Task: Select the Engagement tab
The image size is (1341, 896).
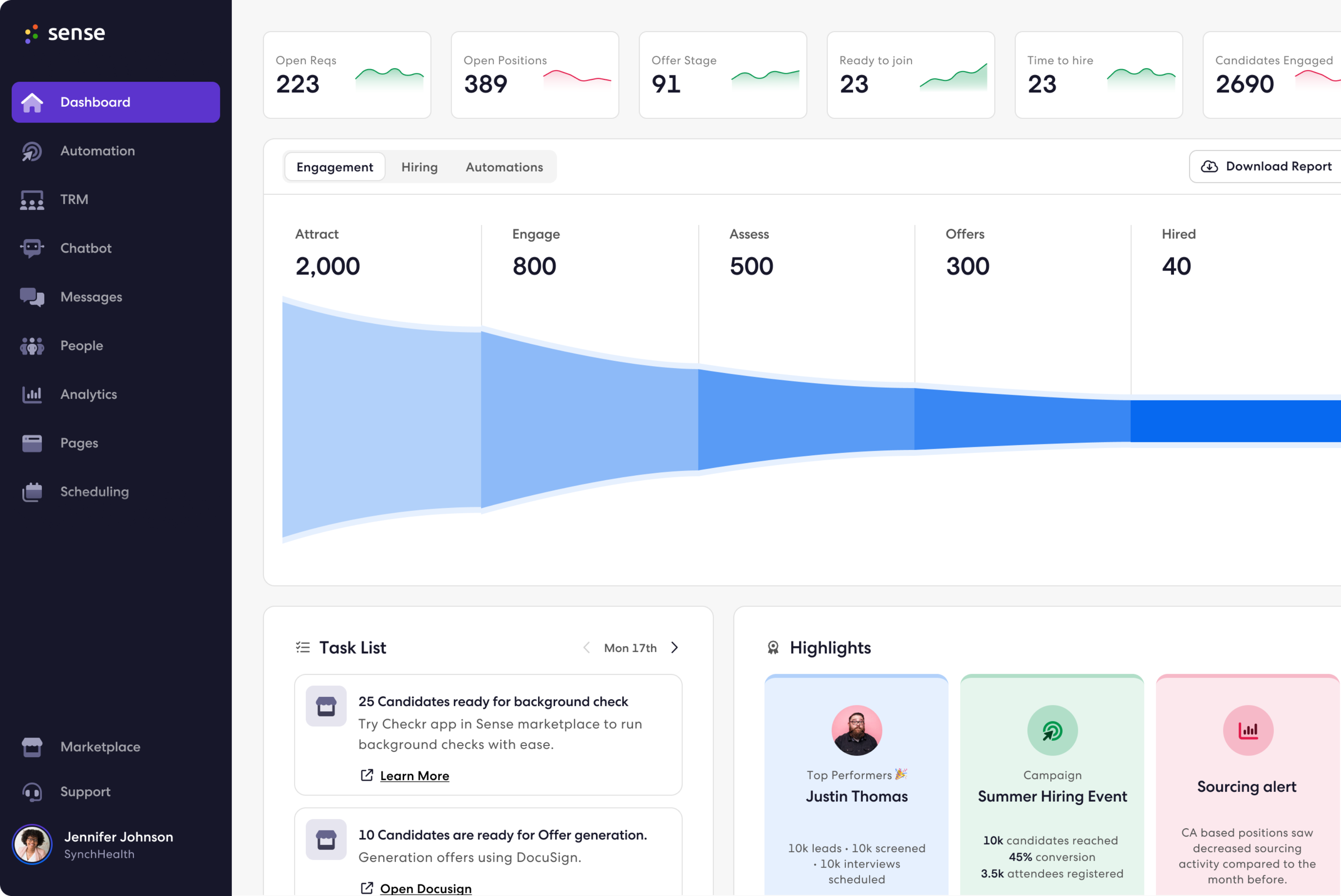Action: (334, 167)
